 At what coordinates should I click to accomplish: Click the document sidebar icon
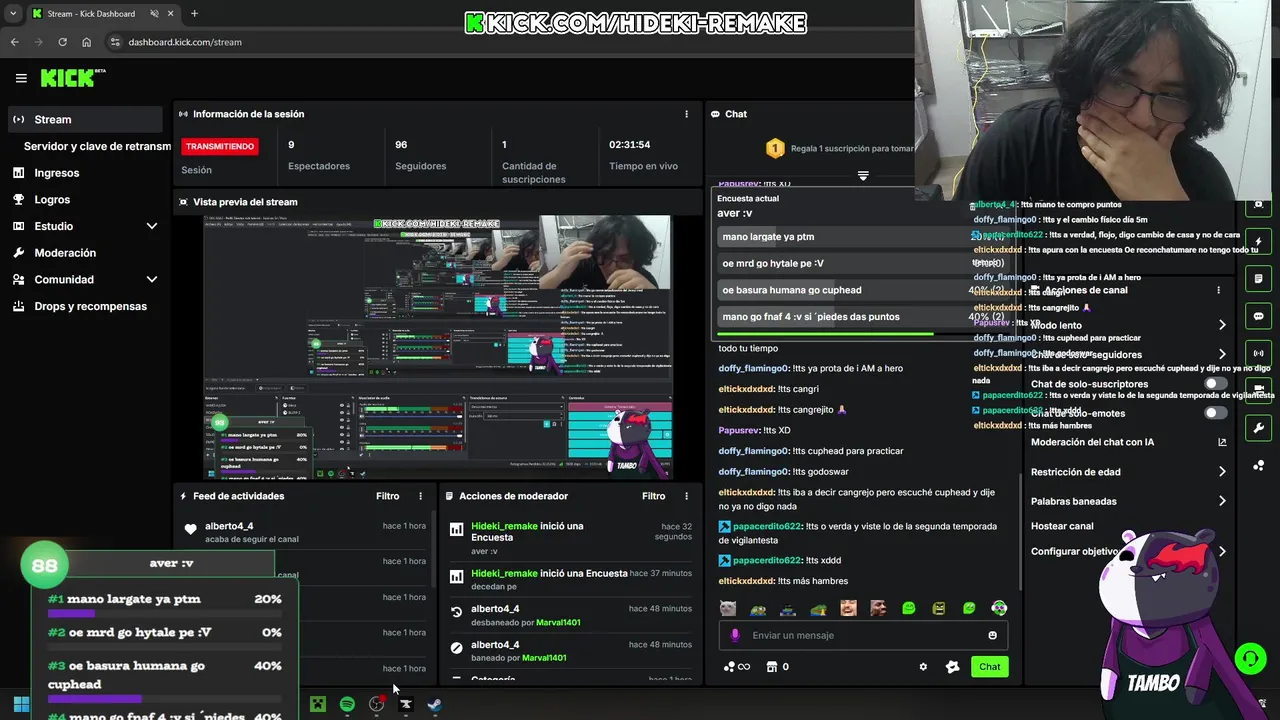point(1258,279)
